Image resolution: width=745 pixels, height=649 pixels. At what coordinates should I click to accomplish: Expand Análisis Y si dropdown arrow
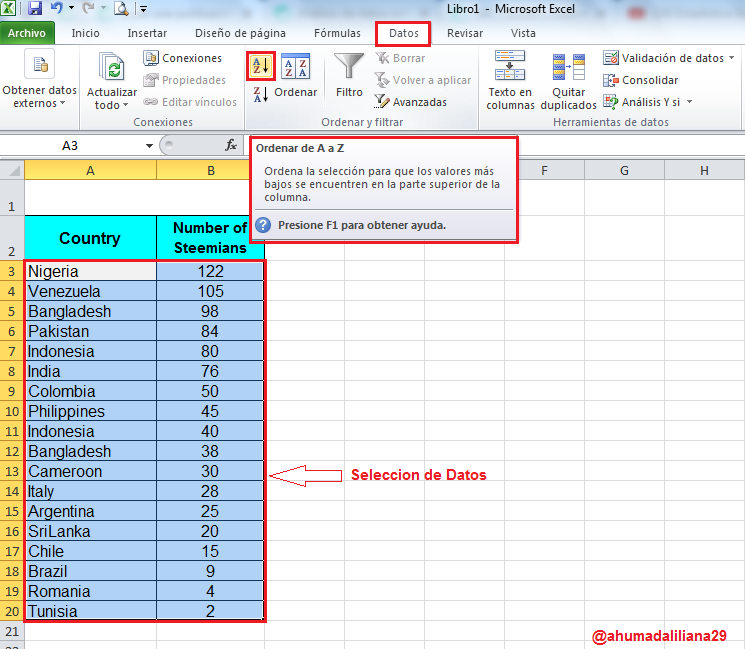(x=689, y=102)
